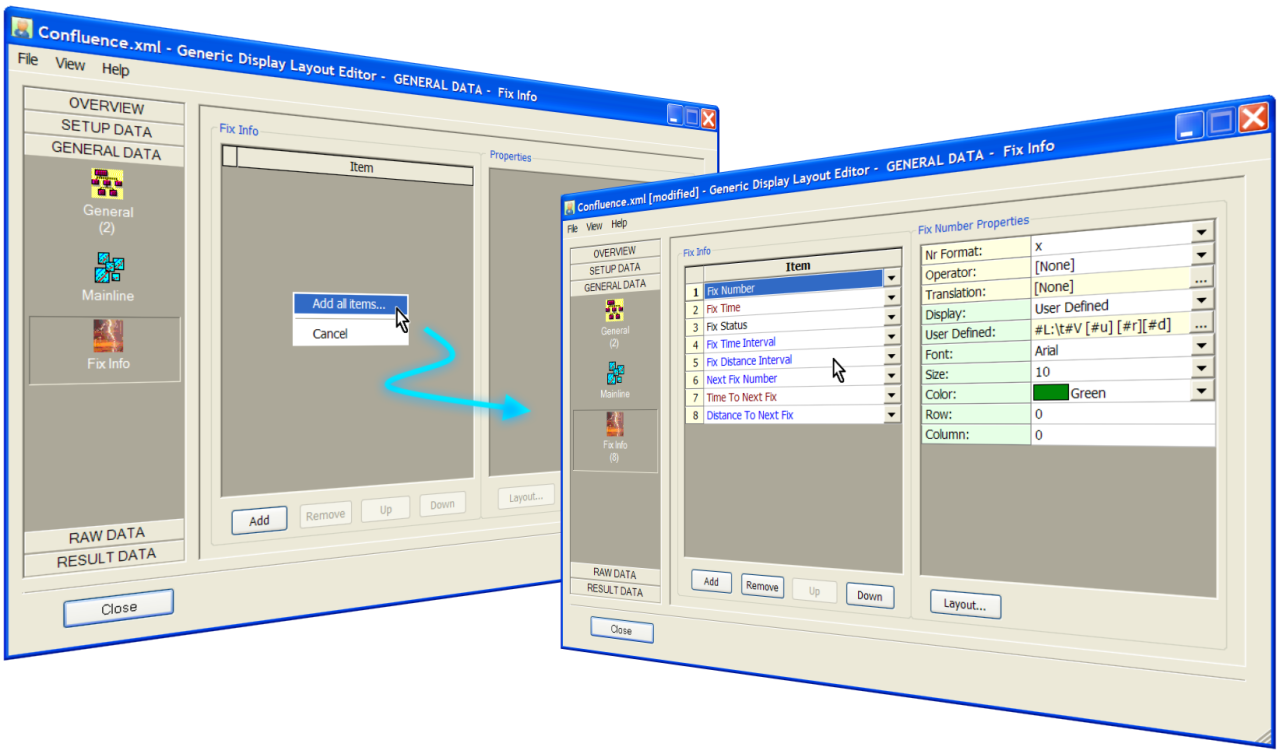Click the Close button in the front window
This screenshot has width=1280, height=754.
point(621,631)
